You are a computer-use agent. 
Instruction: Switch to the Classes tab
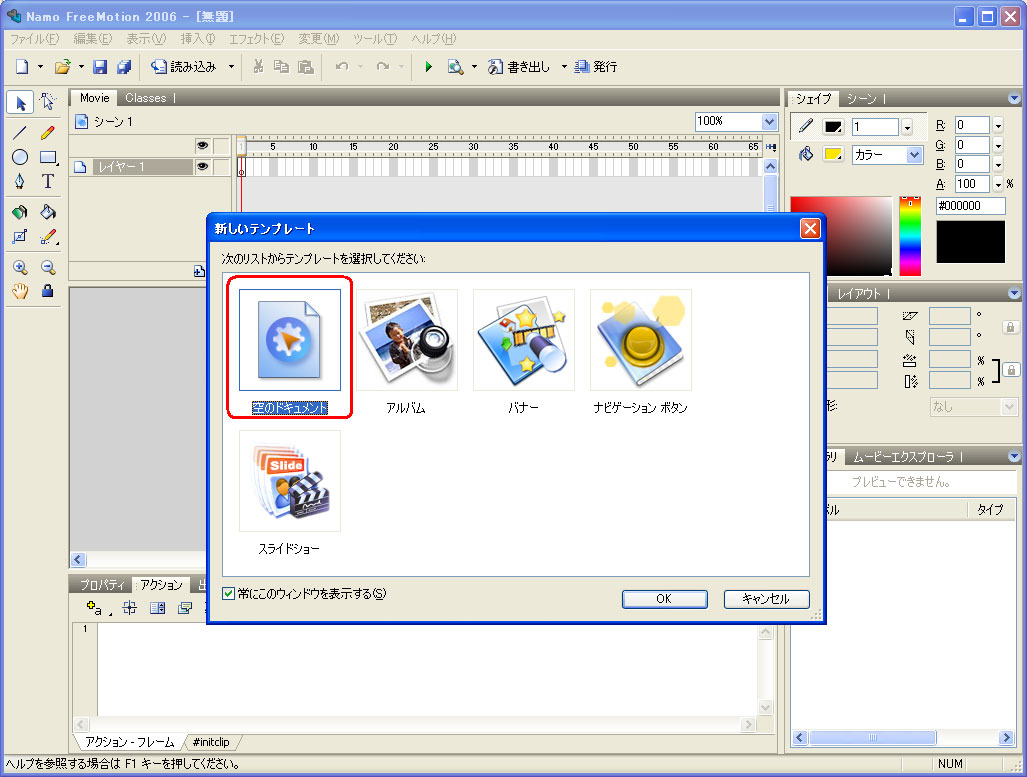tap(146, 98)
